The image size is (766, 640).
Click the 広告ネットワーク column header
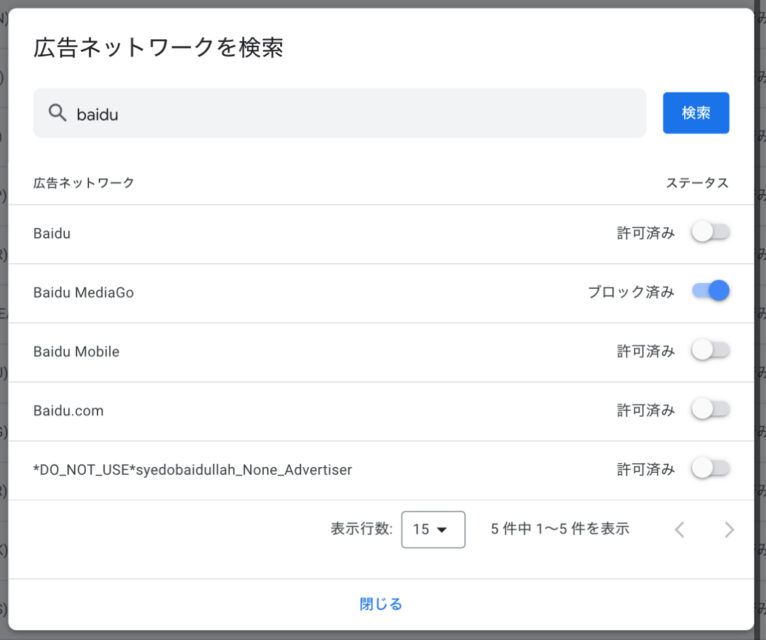pyautogui.click(x=84, y=183)
